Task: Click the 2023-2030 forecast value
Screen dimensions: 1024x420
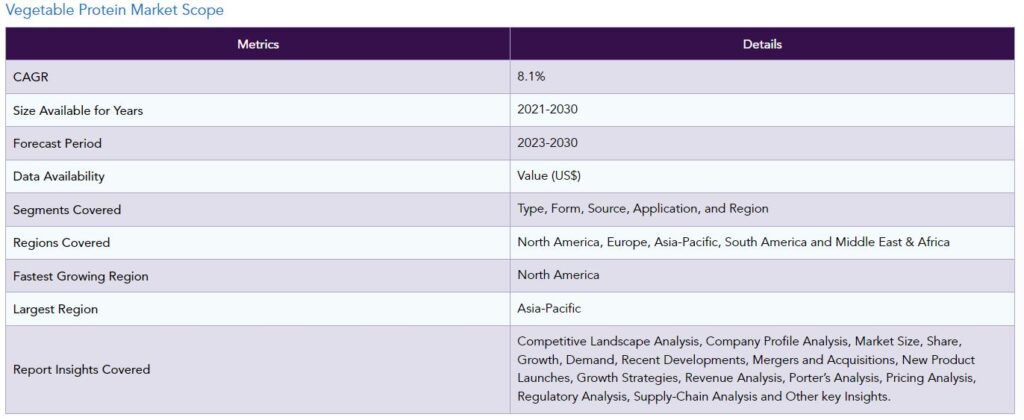Action: pos(547,143)
